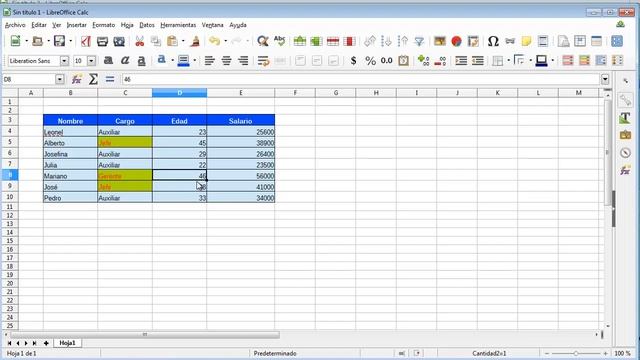Image resolution: width=640 pixels, height=360 pixels.
Task: Click the equals Function icon
Action: 110,79
